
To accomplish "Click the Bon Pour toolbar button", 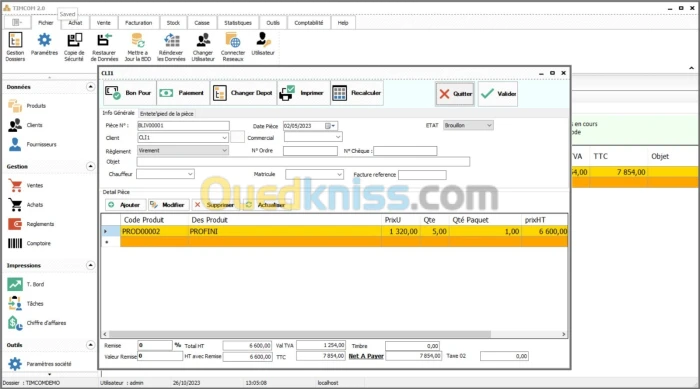I will (129, 93).
